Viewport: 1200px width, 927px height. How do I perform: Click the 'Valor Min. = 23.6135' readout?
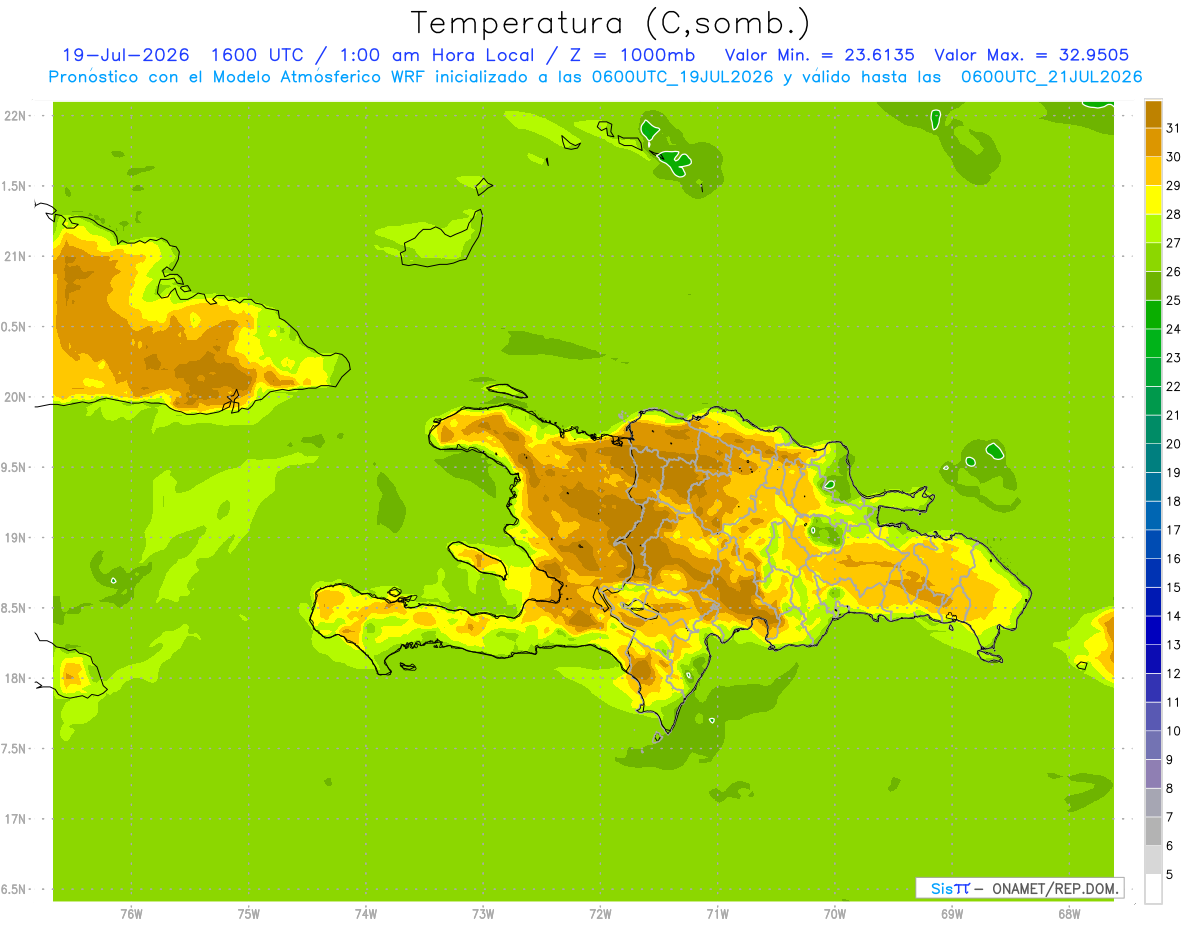click(820, 55)
